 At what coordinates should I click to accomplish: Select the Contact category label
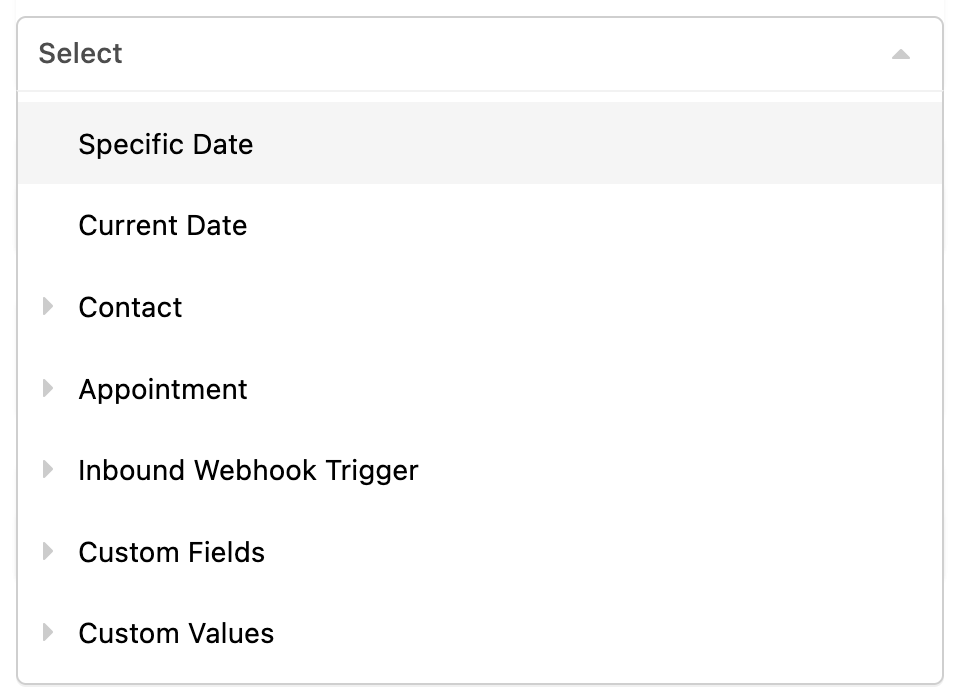pos(130,307)
